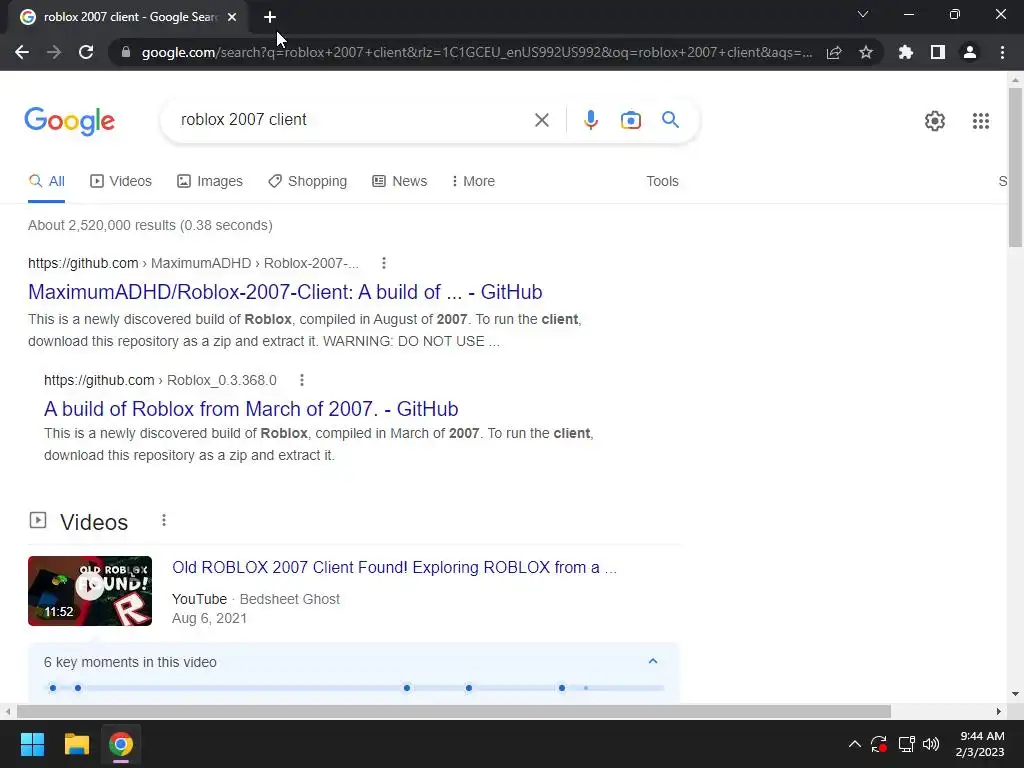Show hidden system tray icons
This screenshot has height=768, width=1024.
854,744
